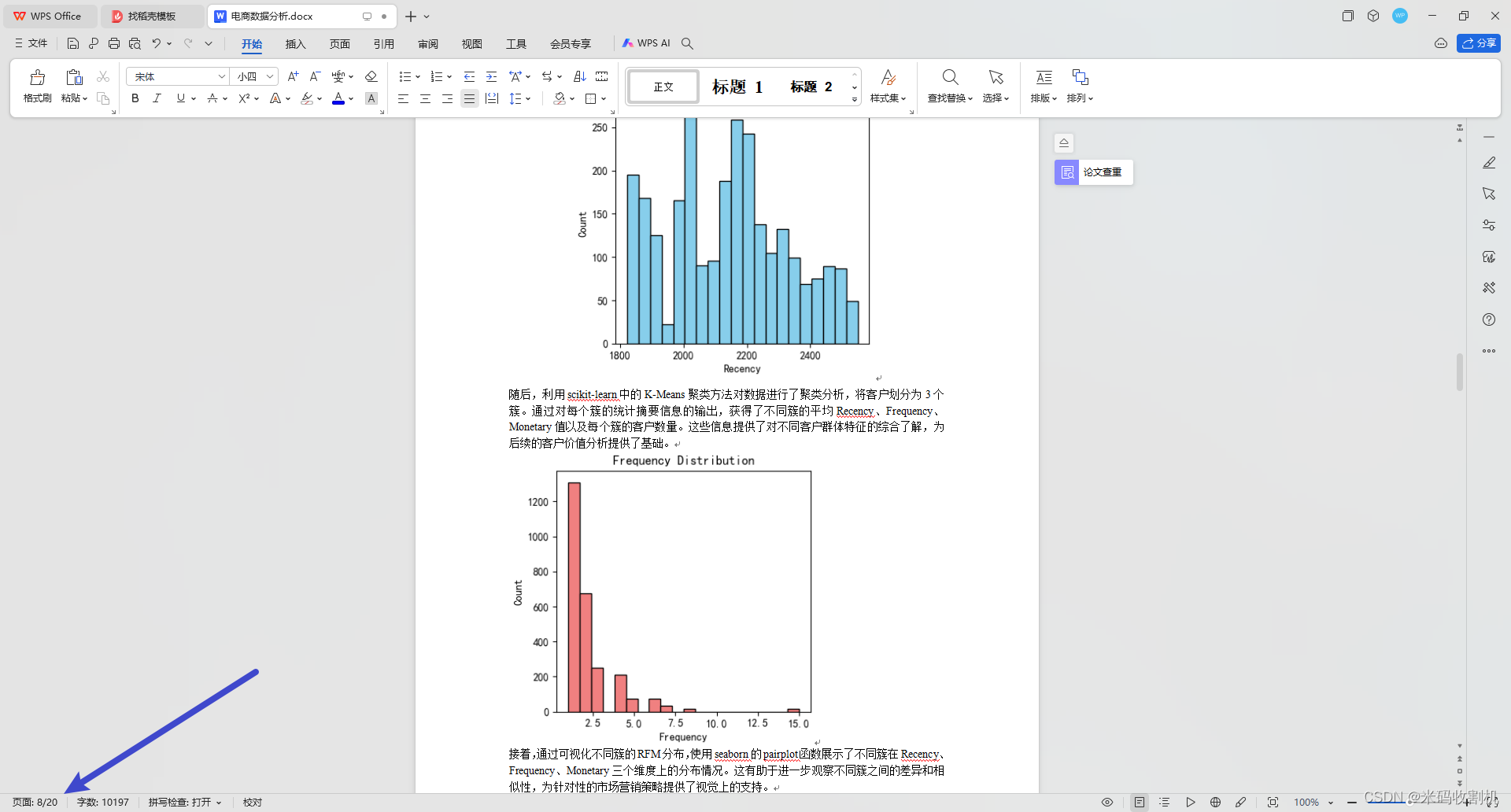Expand the bullet list dropdown arrow
1511x812 pixels.
click(418, 77)
